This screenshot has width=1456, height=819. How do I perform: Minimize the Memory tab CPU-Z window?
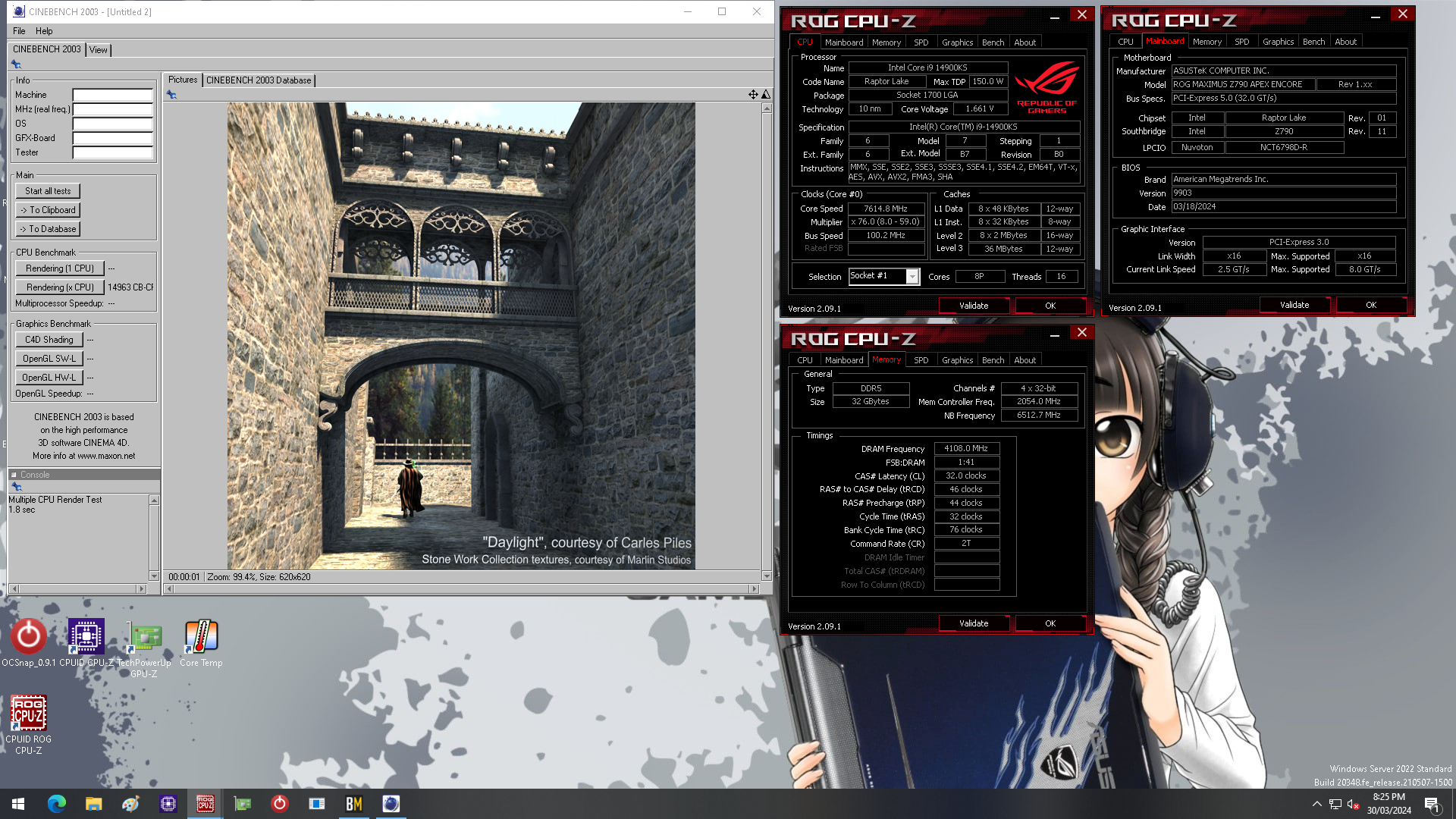(1055, 334)
